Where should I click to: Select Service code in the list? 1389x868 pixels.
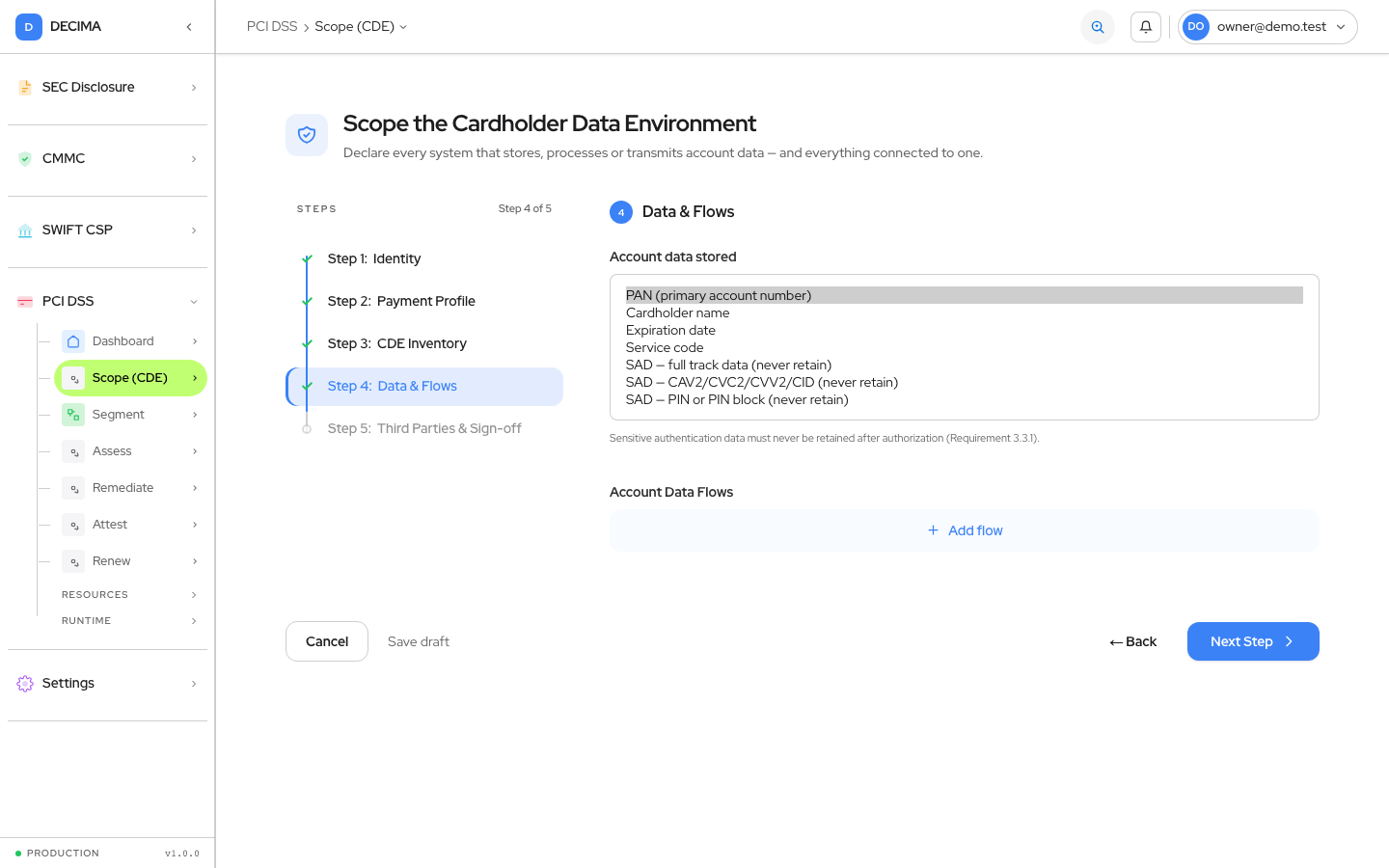click(965, 347)
